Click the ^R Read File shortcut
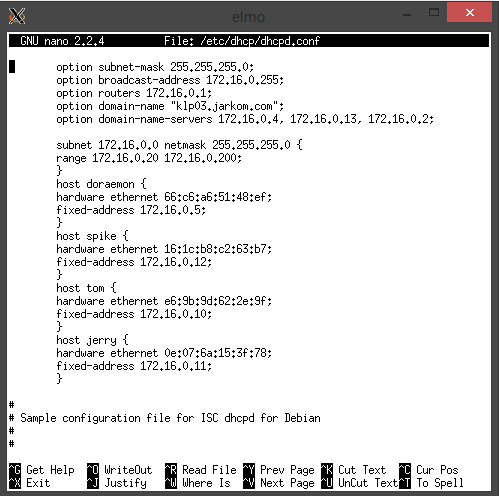The image size is (499, 496). [201, 470]
